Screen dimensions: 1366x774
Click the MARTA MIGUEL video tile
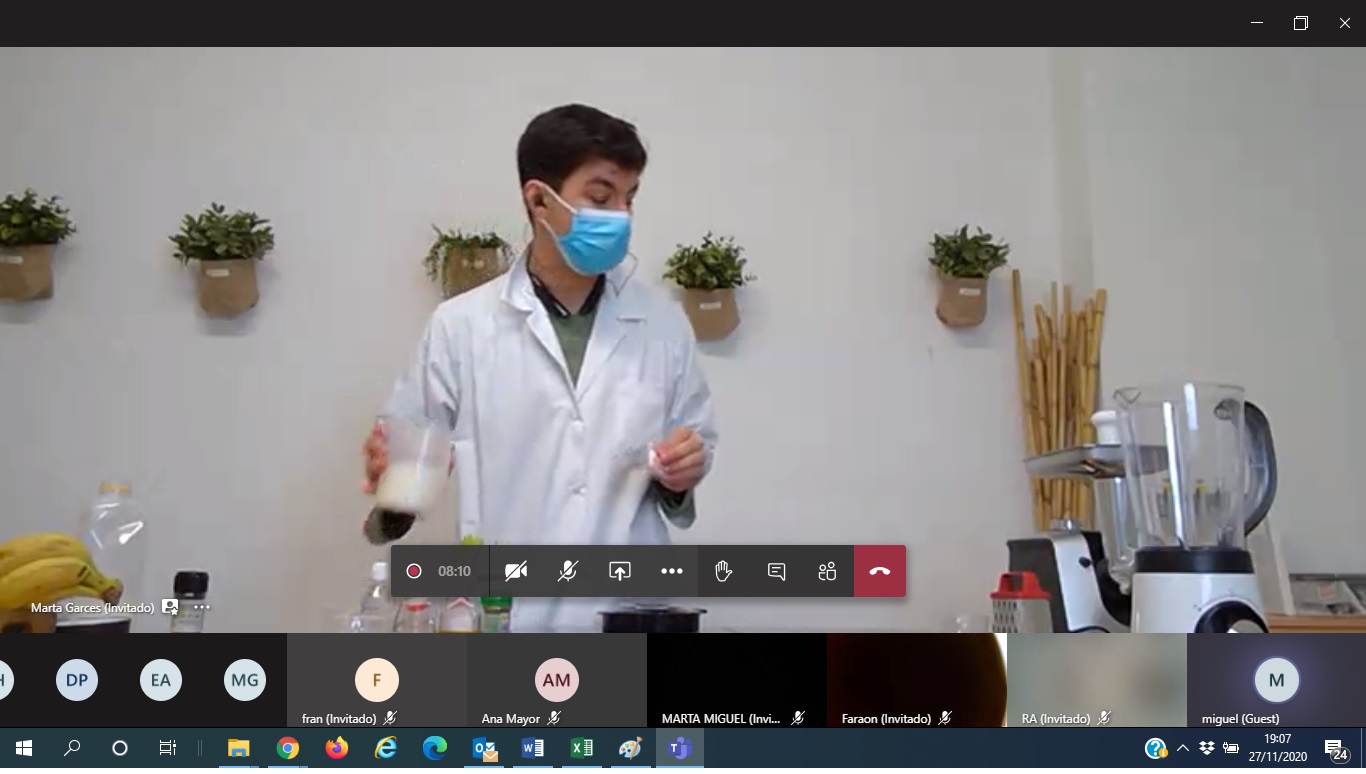coord(736,680)
